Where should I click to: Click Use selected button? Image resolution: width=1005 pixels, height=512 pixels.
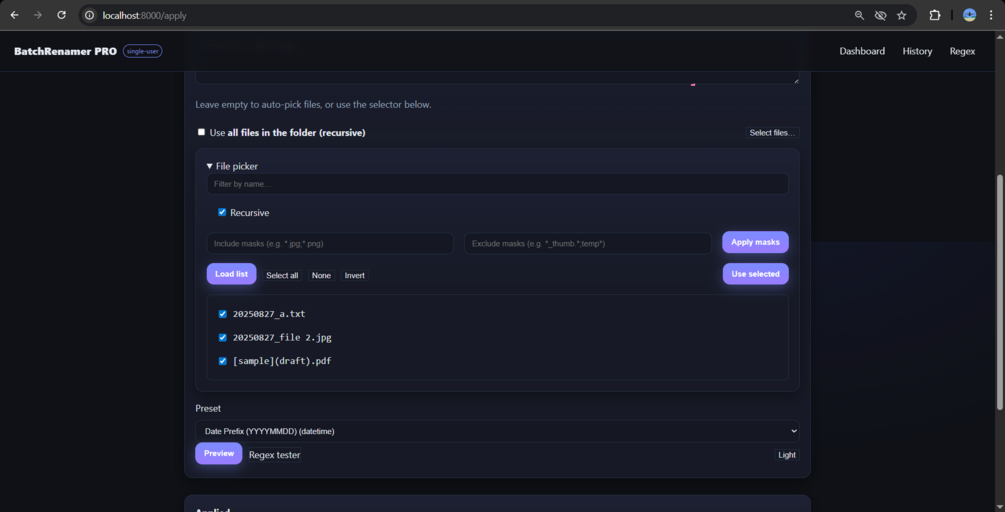pyautogui.click(x=756, y=274)
